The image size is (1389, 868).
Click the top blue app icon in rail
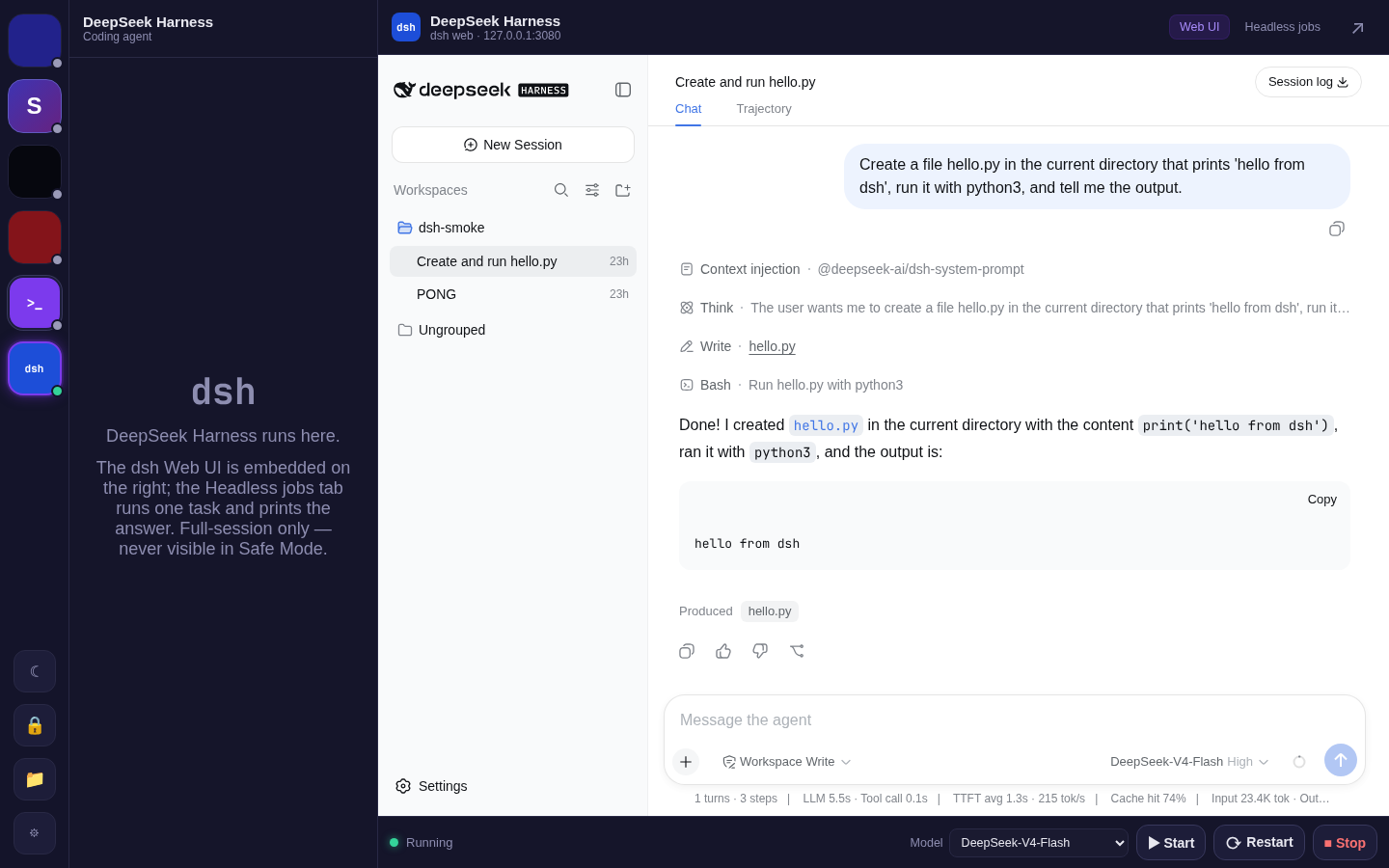pos(35,41)
